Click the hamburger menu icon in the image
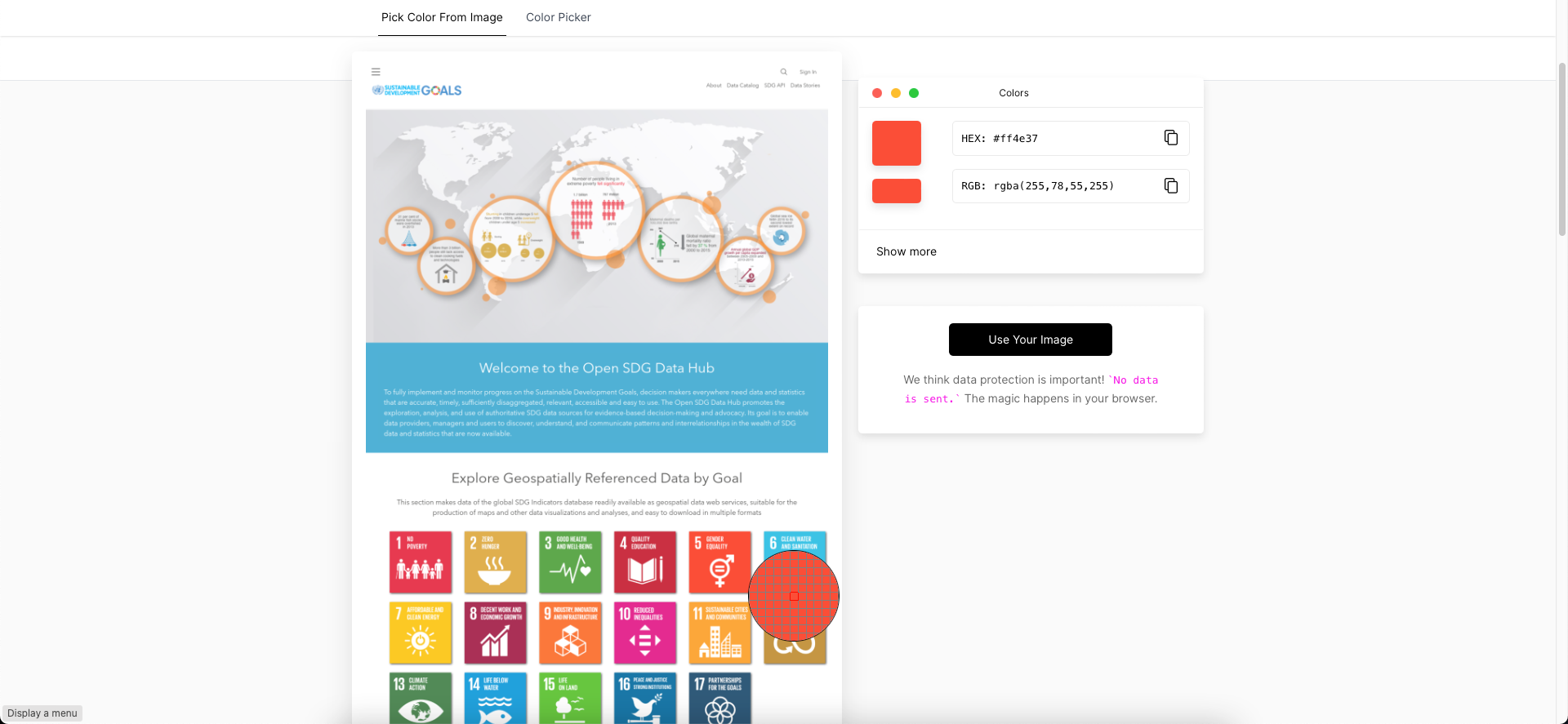1568x724 pixels. pos(376,72)
